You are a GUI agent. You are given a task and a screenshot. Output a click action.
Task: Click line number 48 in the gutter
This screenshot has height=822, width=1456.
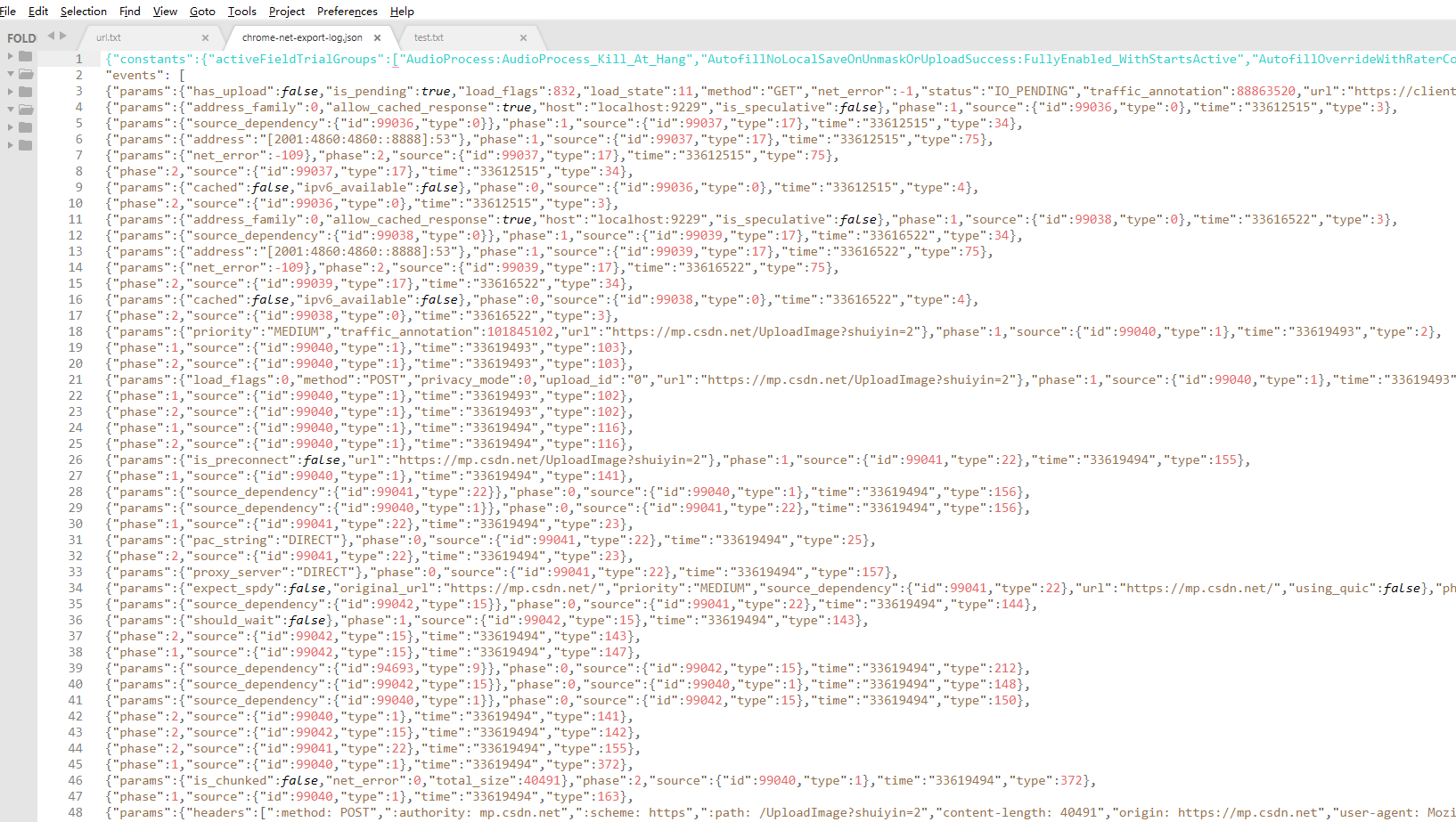75,812
